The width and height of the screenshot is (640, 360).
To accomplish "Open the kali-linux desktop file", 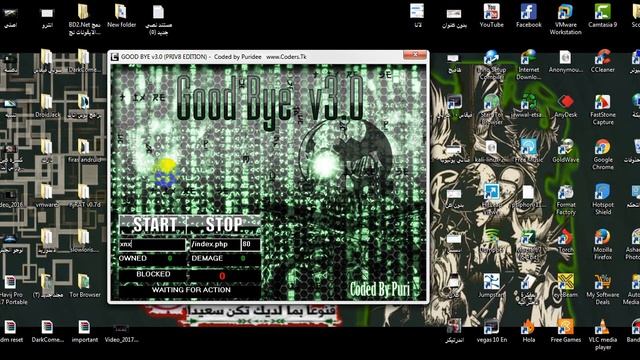I will [x=491, y=151].
